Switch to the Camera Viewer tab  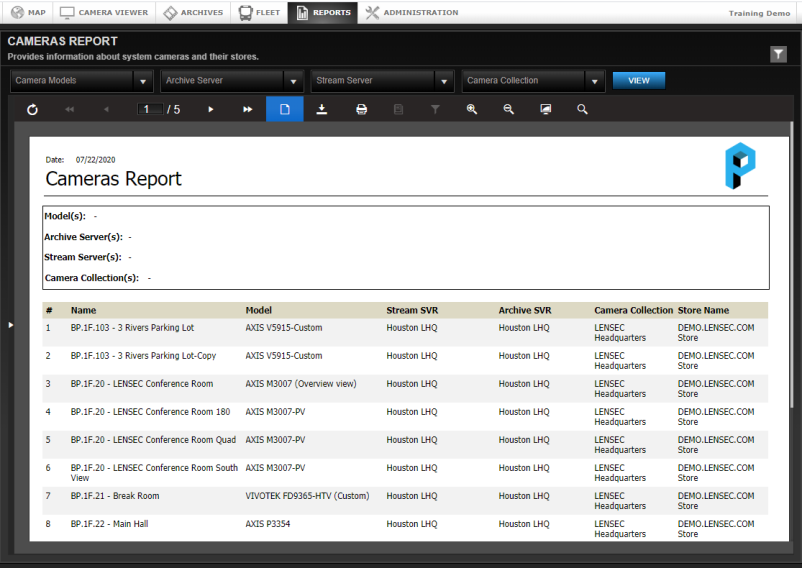[104, 12]
